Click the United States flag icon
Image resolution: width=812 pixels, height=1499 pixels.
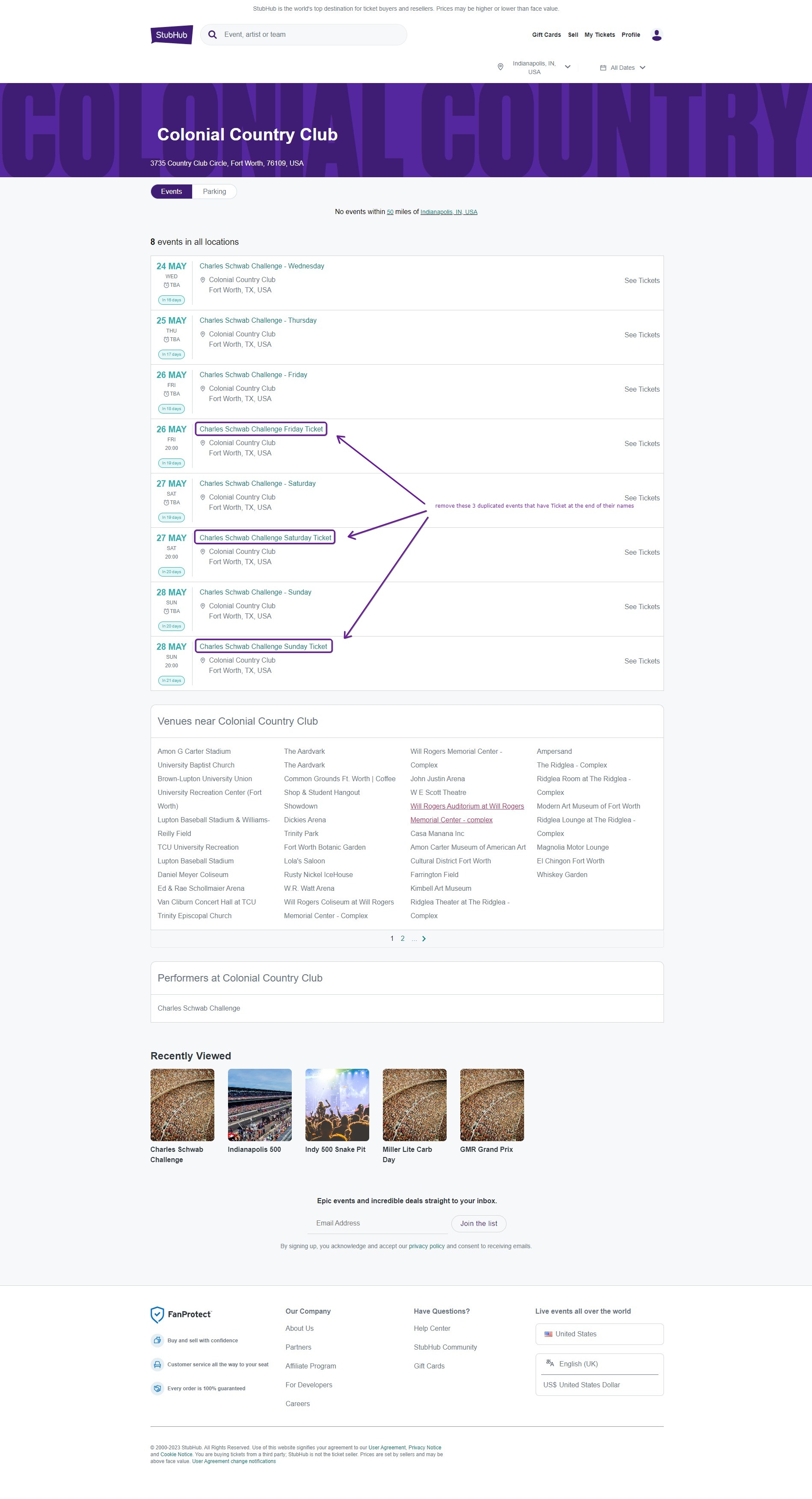[x=548, y=1334]
